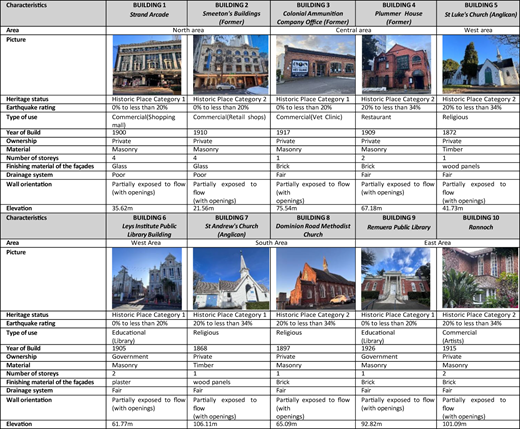Viewport: 520px width, 429px height.
Task: Click elevation value 101.09m
Action: point(454,424)
